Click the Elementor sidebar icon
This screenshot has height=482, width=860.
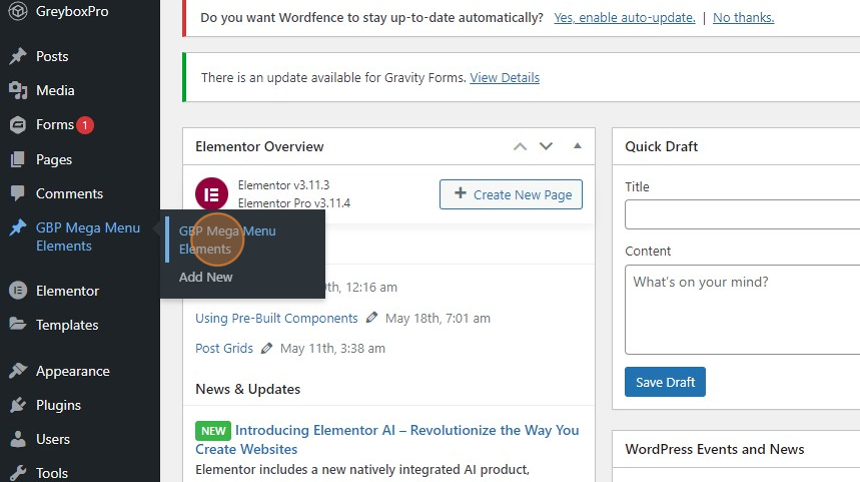[x=18, y=291]
